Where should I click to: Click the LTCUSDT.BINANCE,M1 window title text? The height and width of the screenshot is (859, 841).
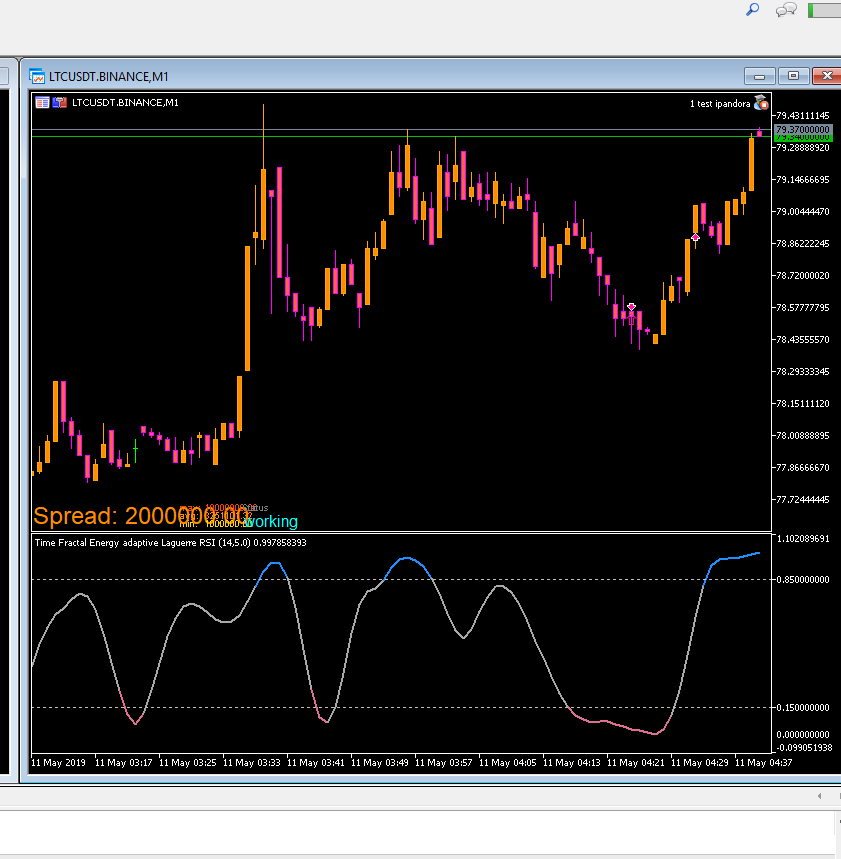(108, 77)
